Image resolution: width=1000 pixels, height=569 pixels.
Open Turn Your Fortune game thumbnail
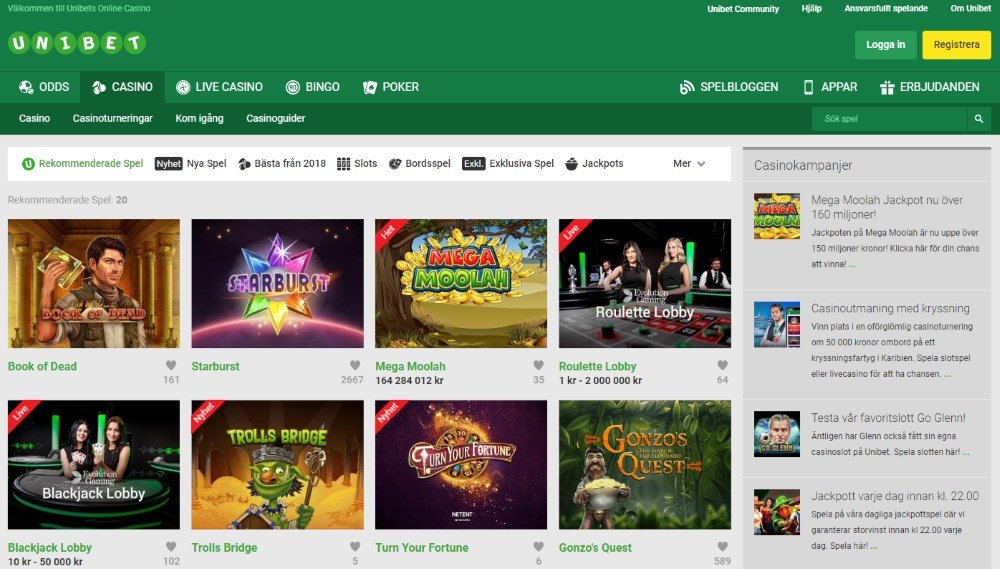(x=461, y=464)
